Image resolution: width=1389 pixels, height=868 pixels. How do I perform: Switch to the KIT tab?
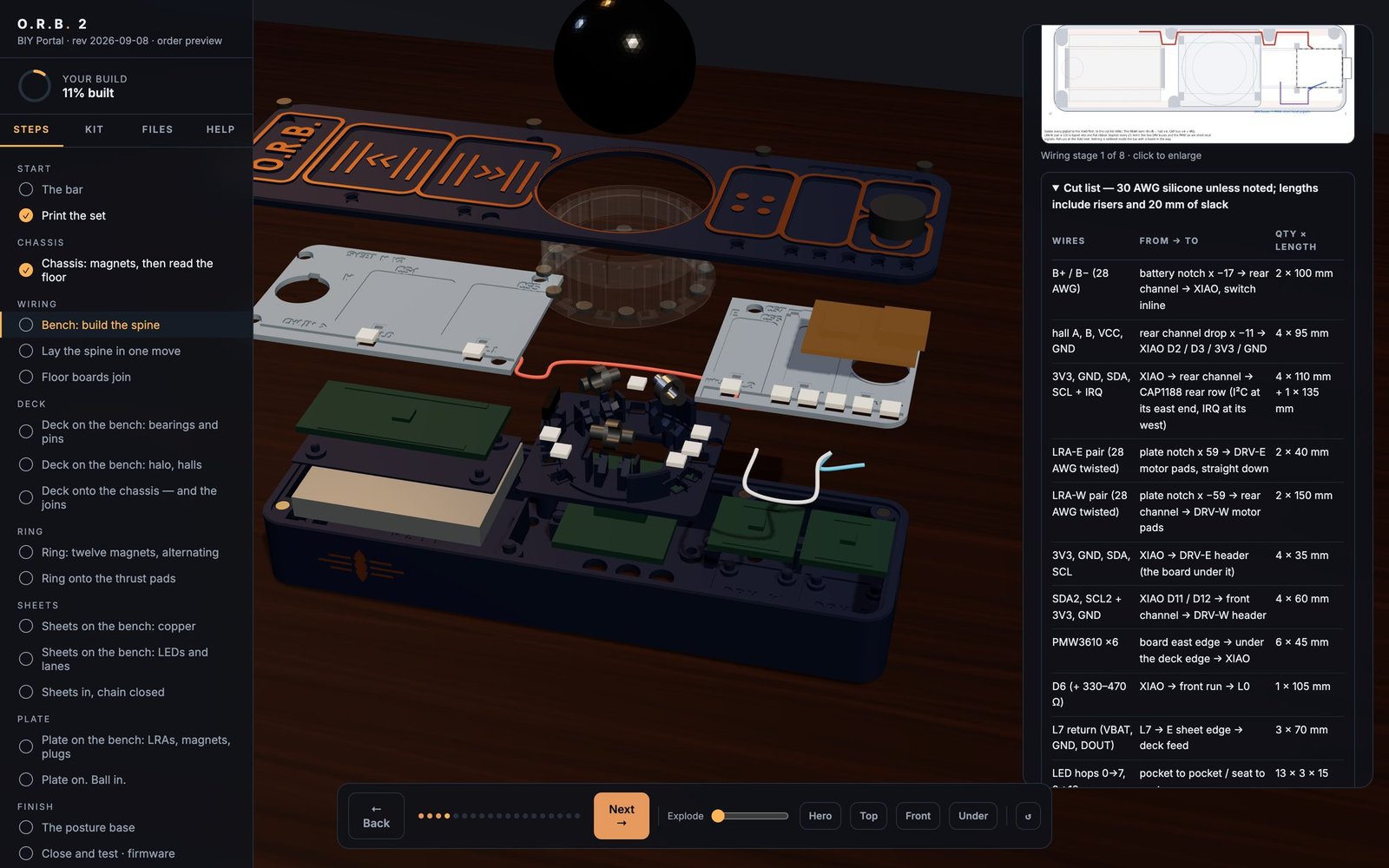point(95,129)
